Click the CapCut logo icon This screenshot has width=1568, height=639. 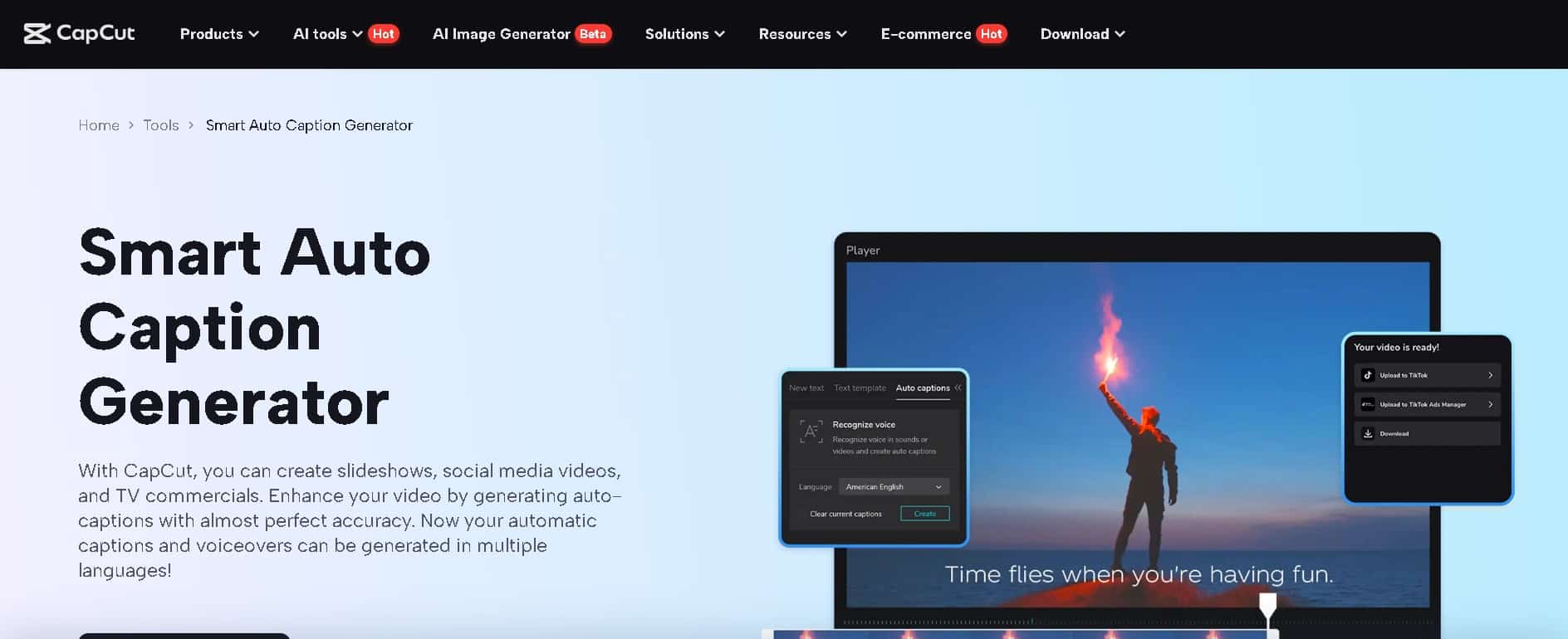37,34
